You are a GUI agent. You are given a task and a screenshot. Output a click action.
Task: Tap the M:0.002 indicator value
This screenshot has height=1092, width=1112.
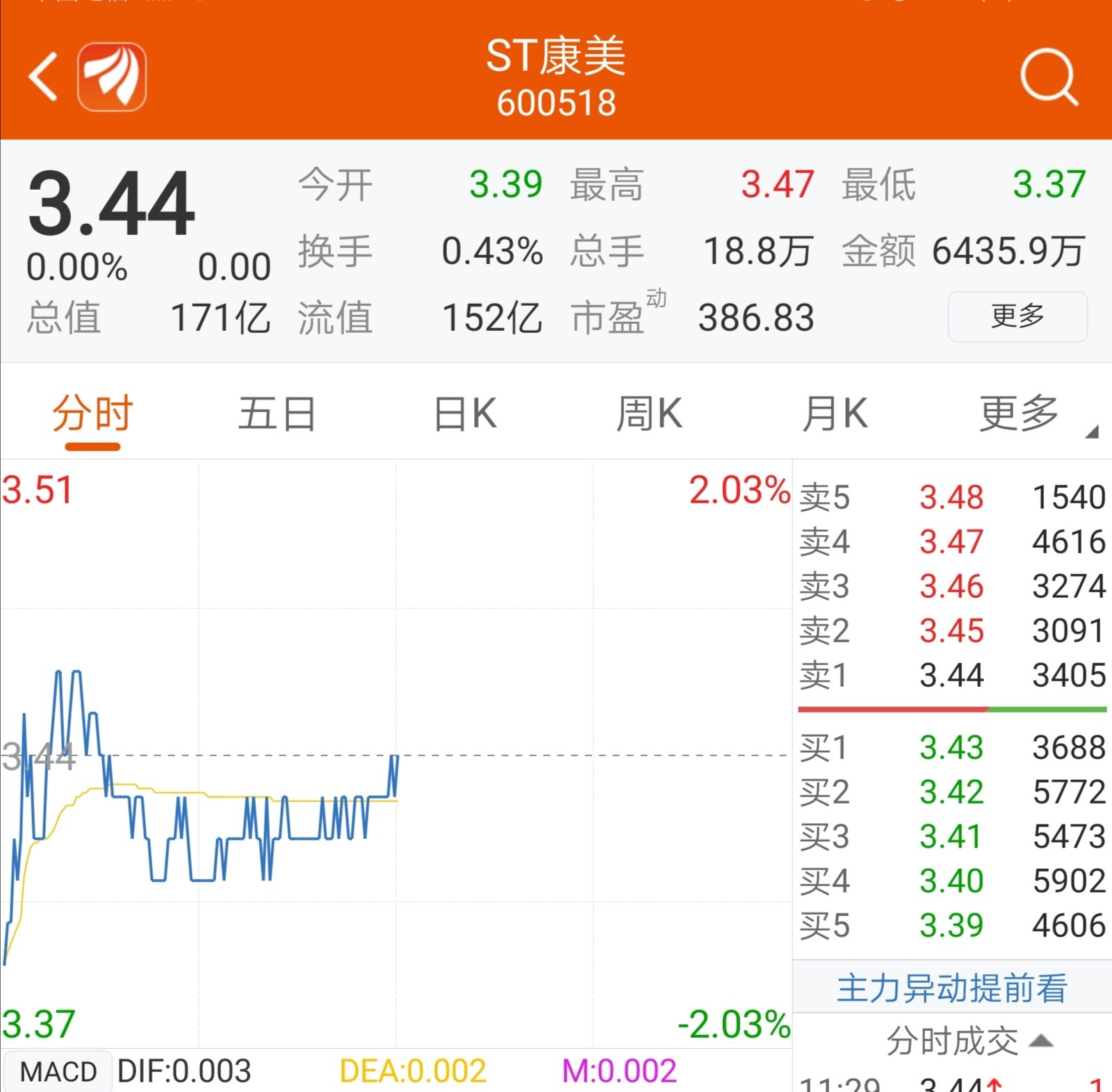click(x=619, y=1071)
